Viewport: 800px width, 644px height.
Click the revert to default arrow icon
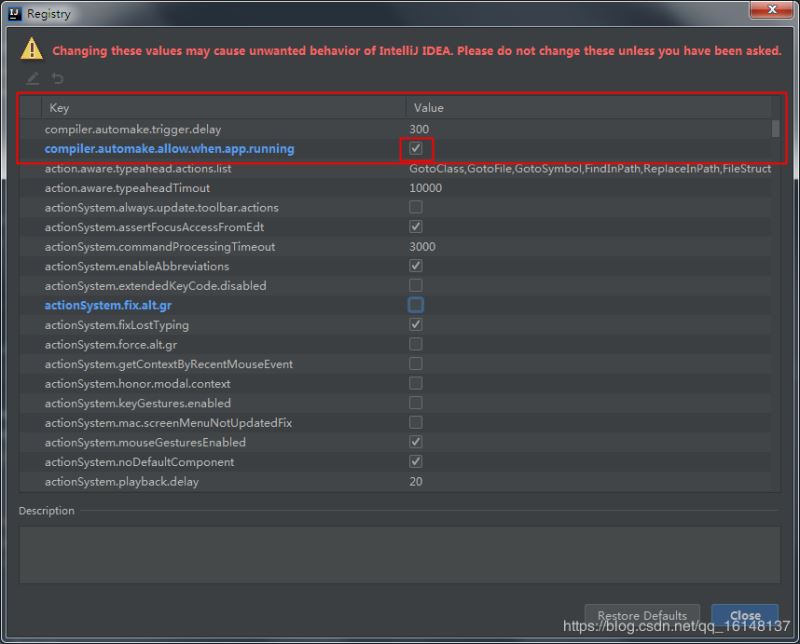(x=57, y=79)
